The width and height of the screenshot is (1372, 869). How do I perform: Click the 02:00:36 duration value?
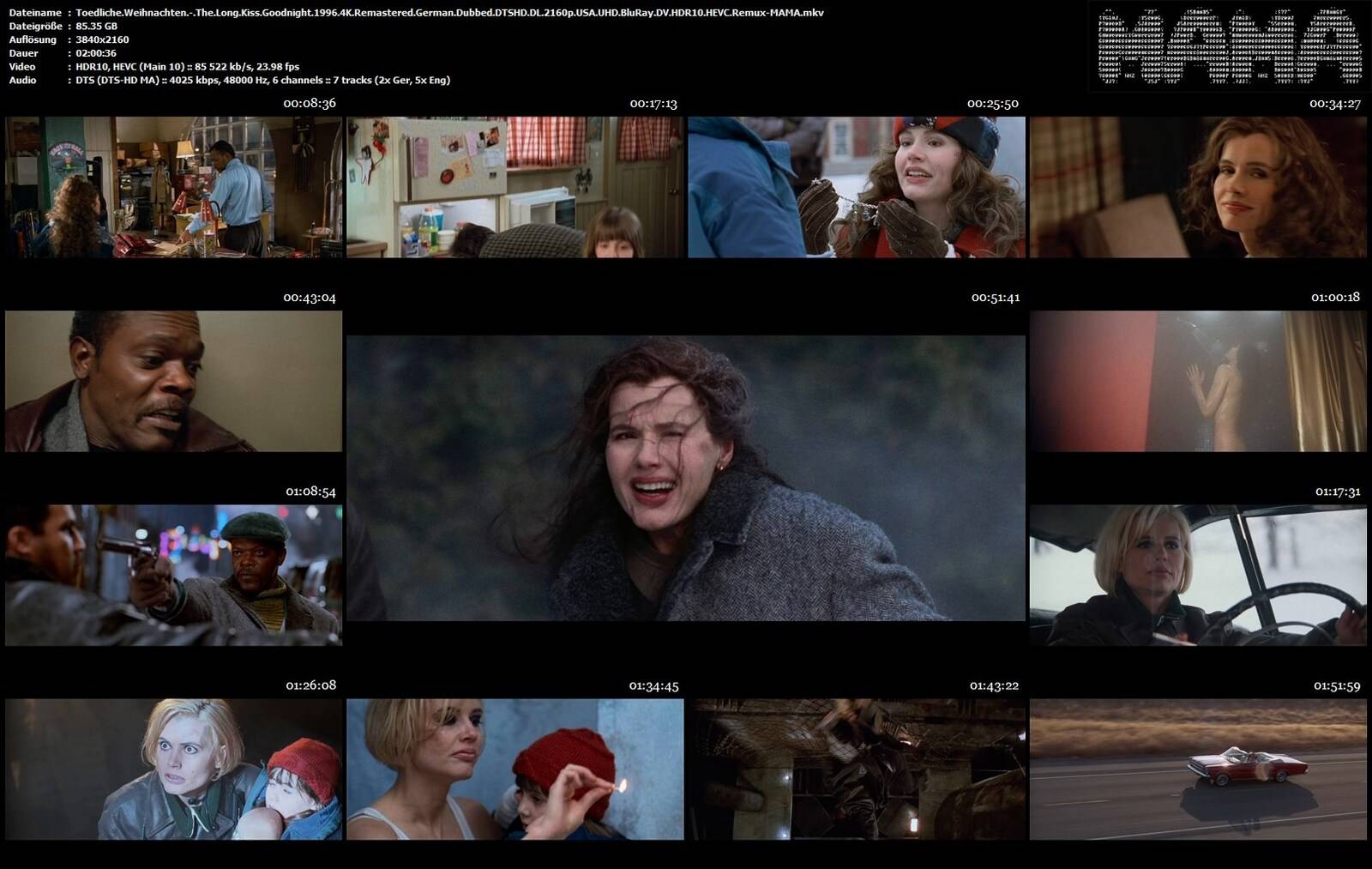[x=96, y=53]
